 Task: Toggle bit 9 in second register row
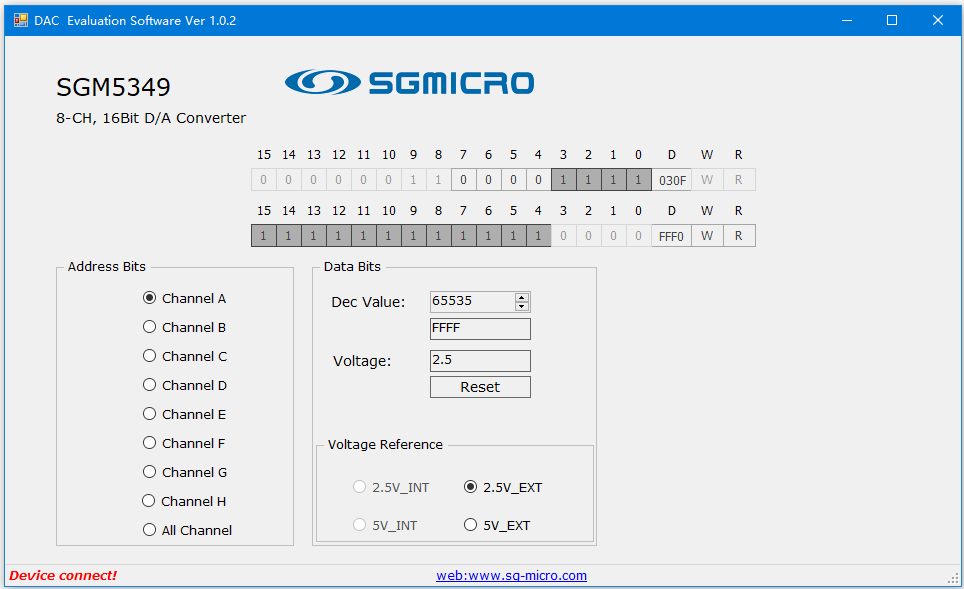(414, 235)
